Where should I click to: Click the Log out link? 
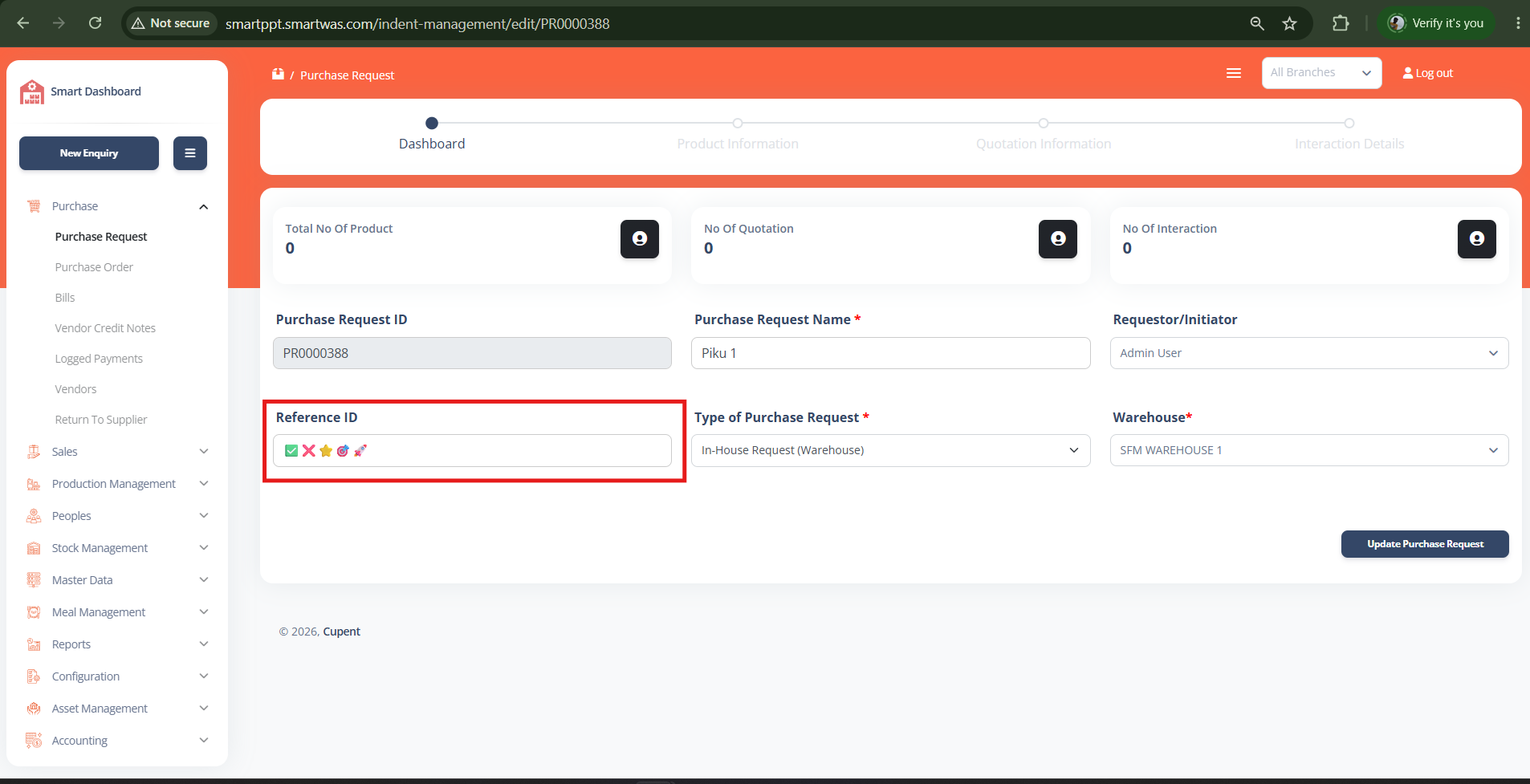pos(1428,73)
